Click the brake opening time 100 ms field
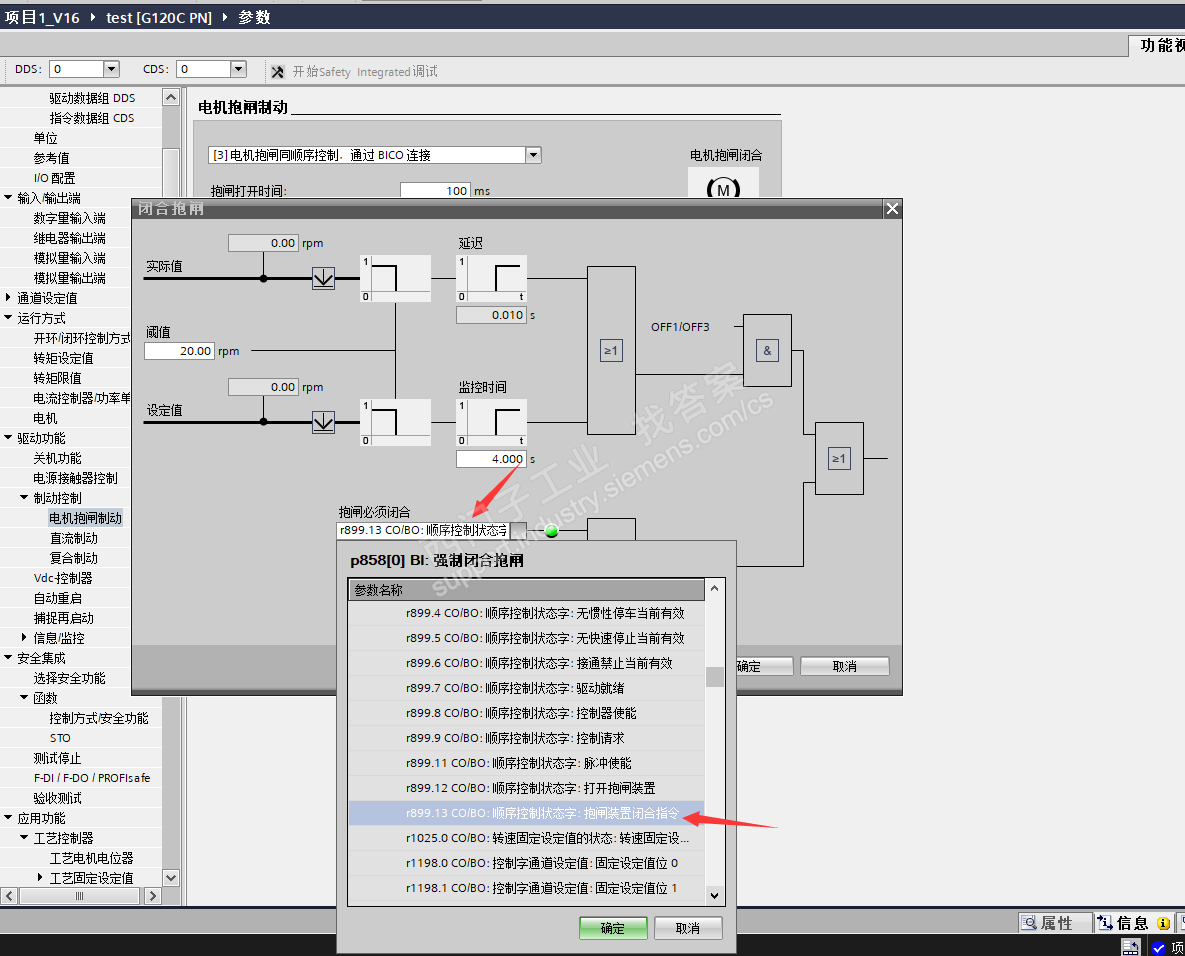The width and height of the screenshot is (1185, 956). pyautogui.click(x=435, y=190)
